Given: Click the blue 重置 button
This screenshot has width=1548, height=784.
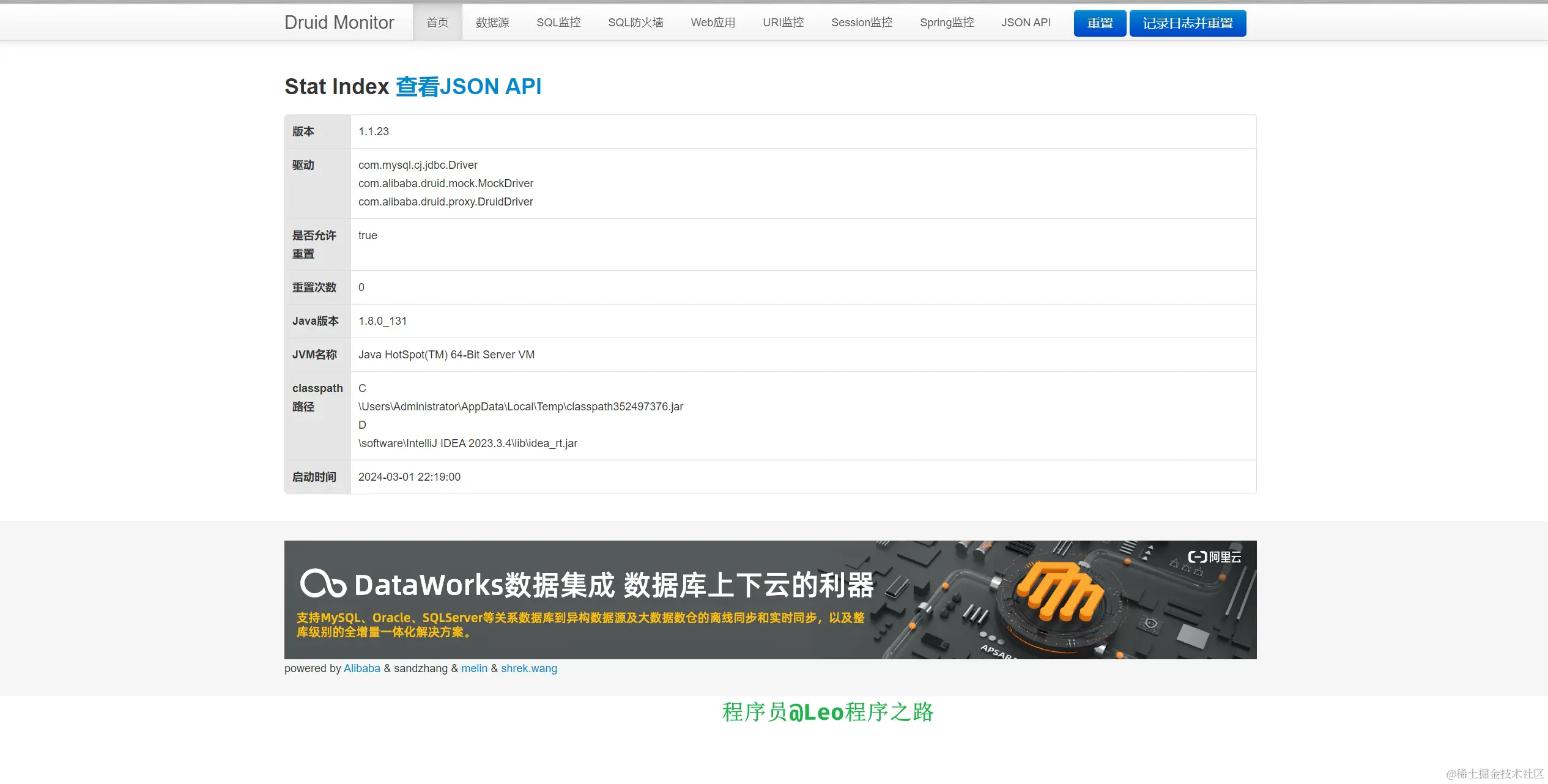Looking at the screenshot, I should (x=1100, y=23).
